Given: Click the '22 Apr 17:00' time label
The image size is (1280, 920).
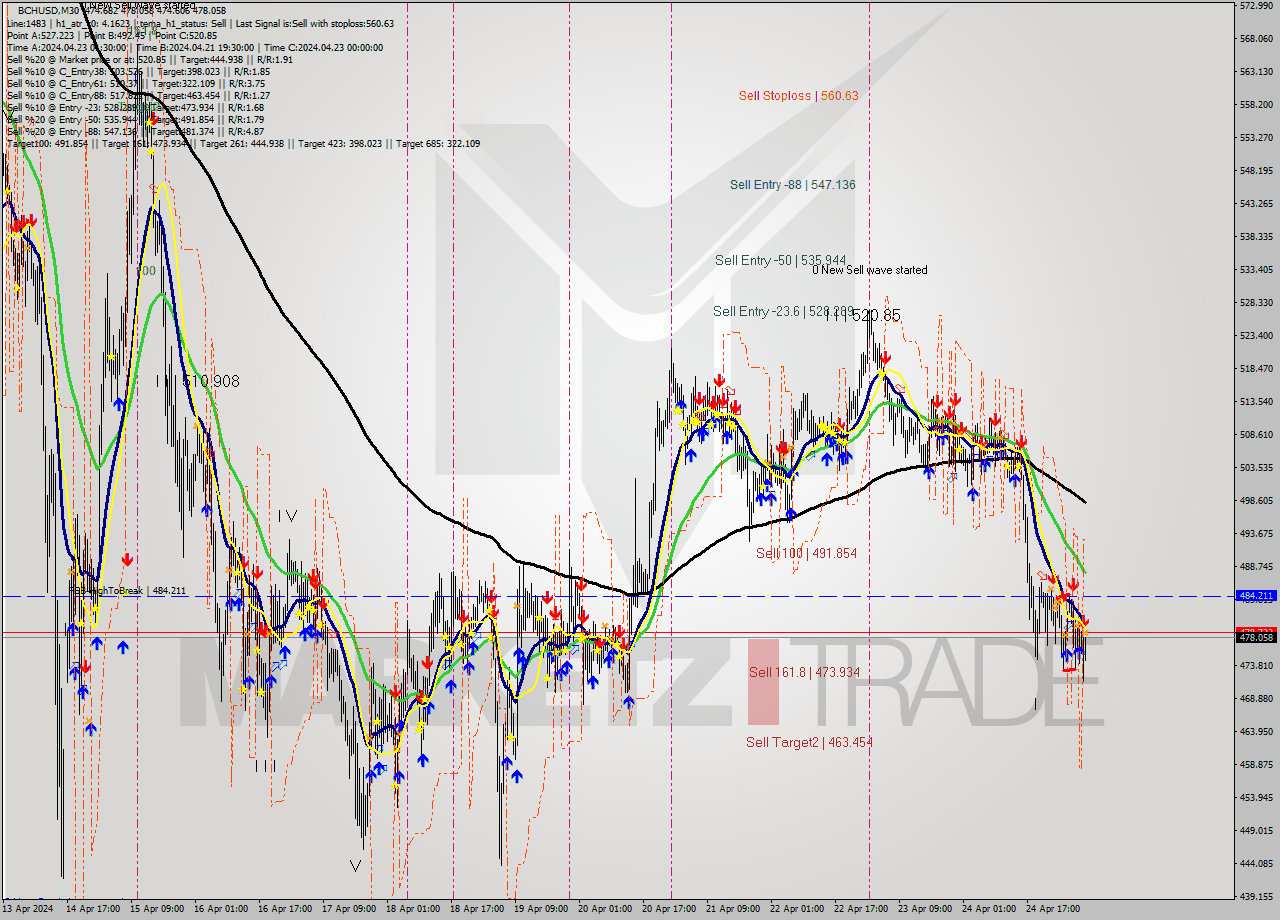Looking at the screenshot, I should (x=861, y=910).
